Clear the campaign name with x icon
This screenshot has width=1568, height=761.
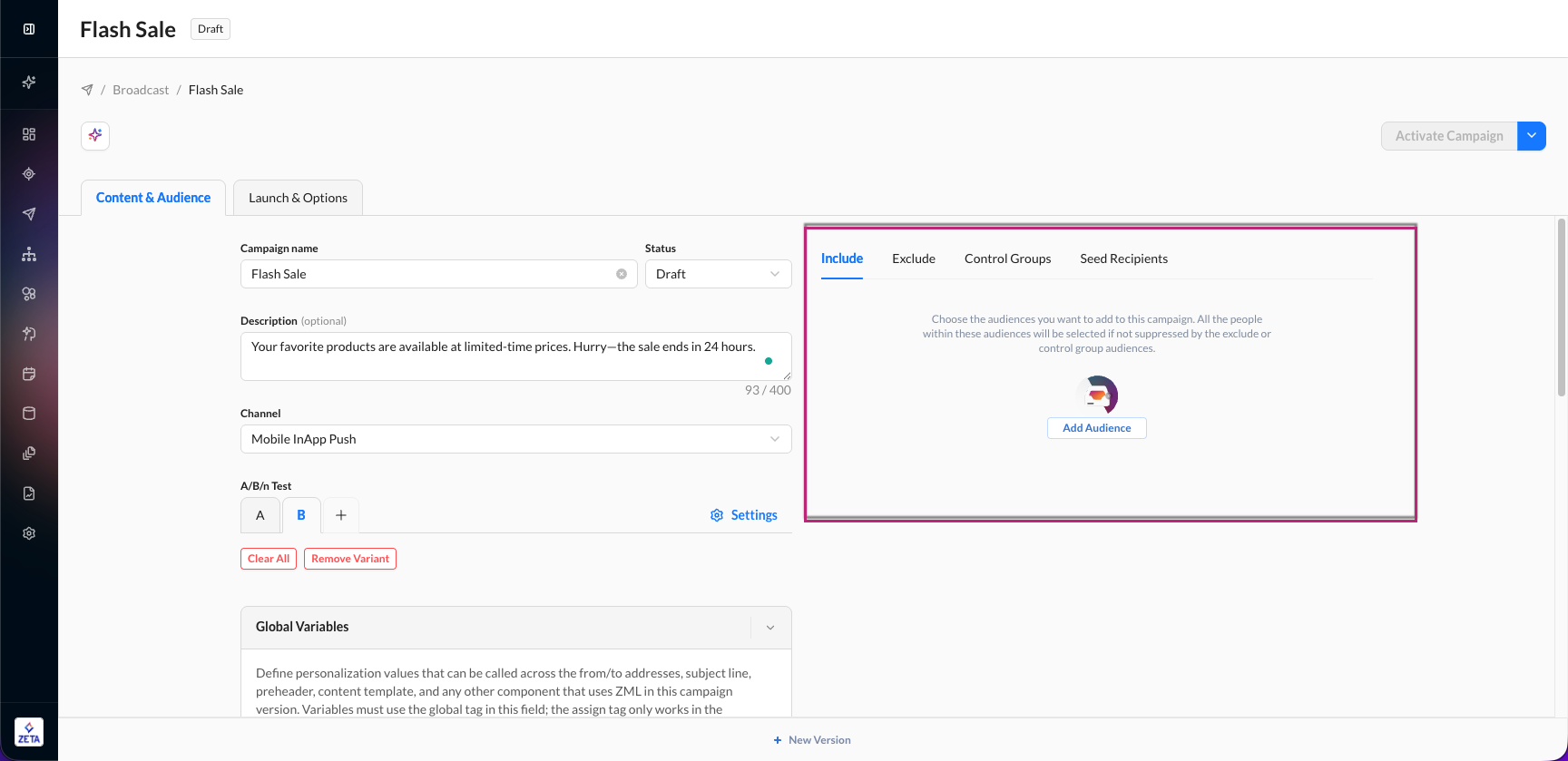[x=622, y=274]
